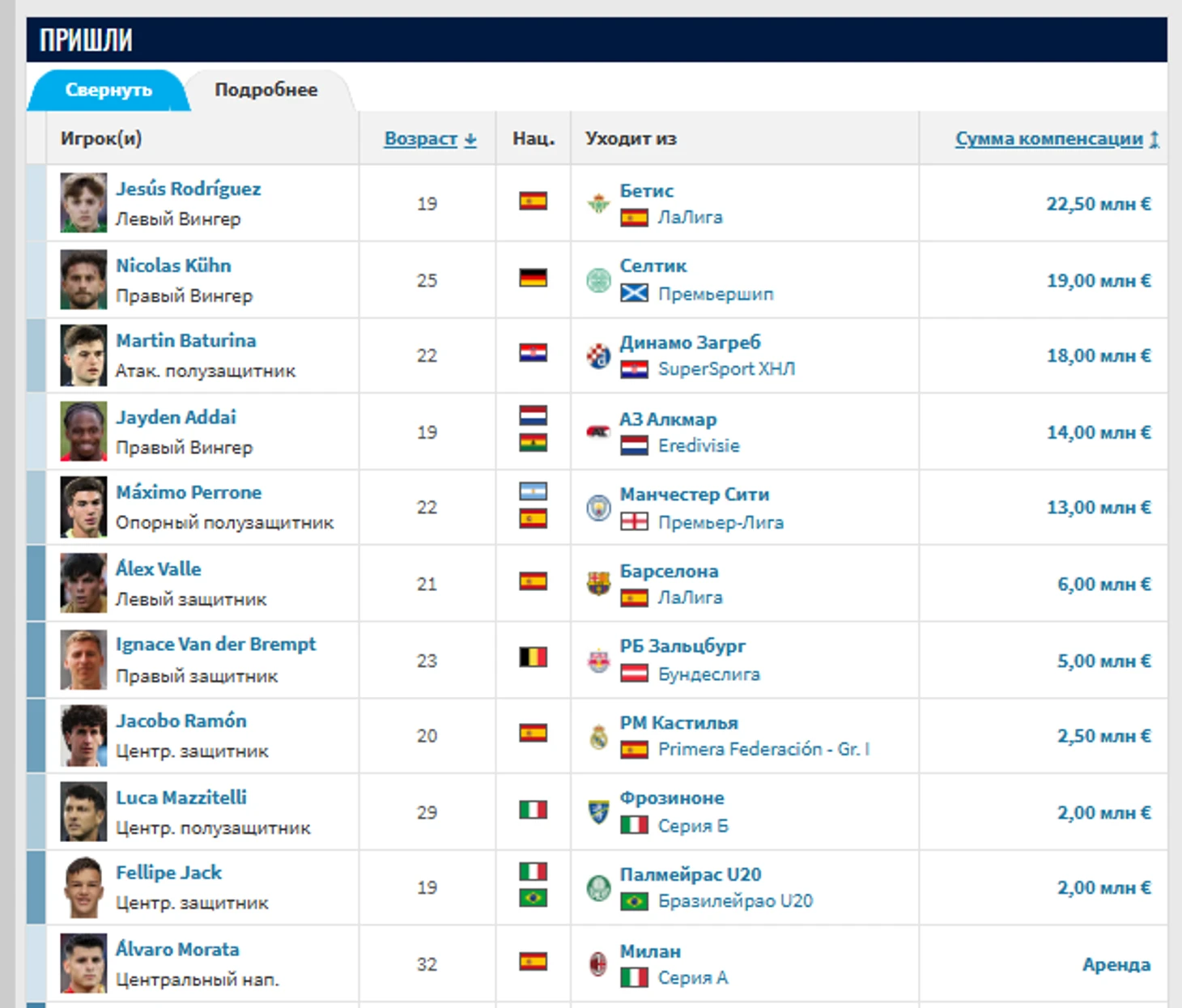1182x1008 pixels.
Task: Click the Селтик club crest
Action: click(x=598, y=280)
